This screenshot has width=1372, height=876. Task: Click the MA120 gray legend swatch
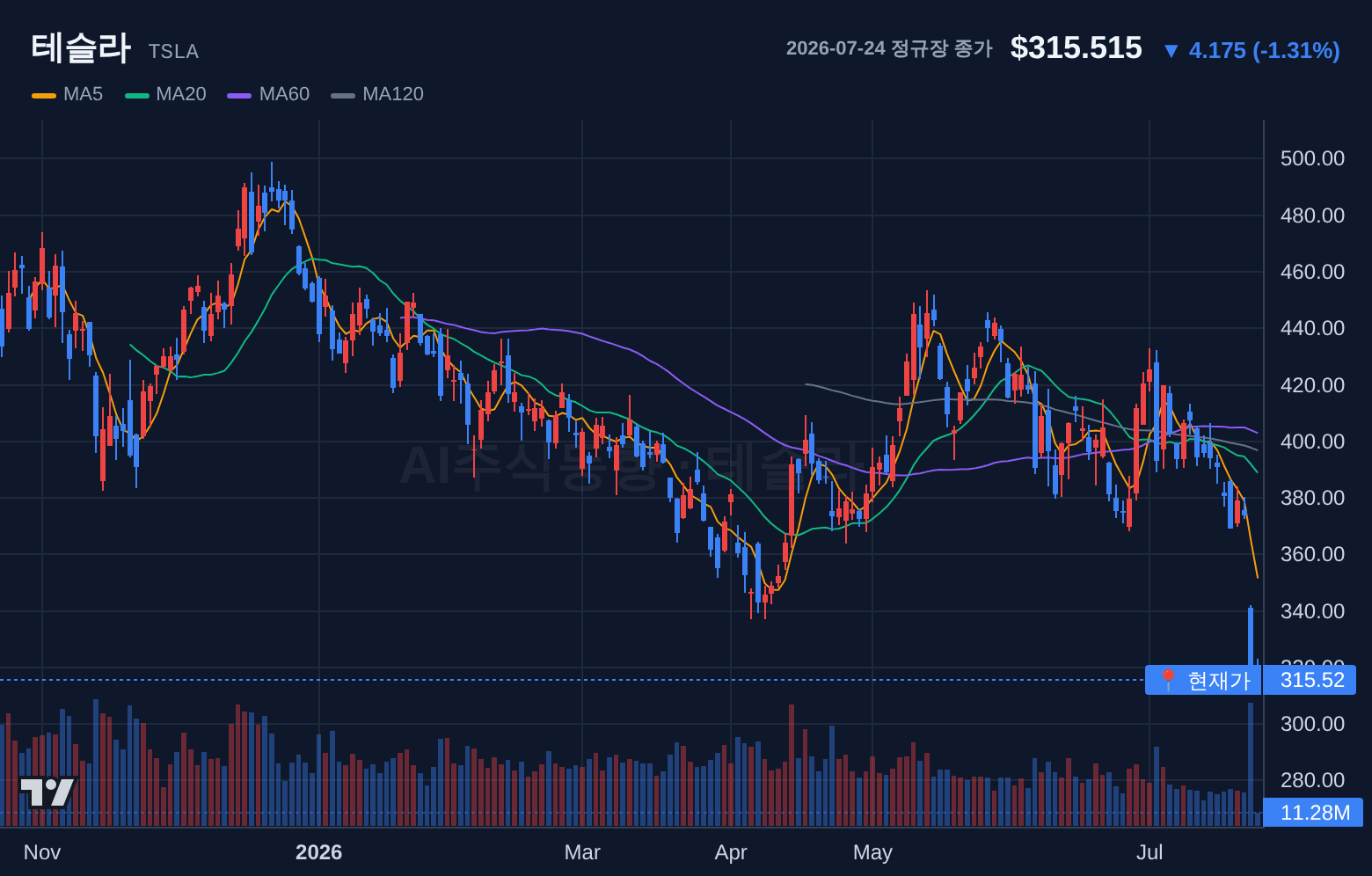[343, 95]
